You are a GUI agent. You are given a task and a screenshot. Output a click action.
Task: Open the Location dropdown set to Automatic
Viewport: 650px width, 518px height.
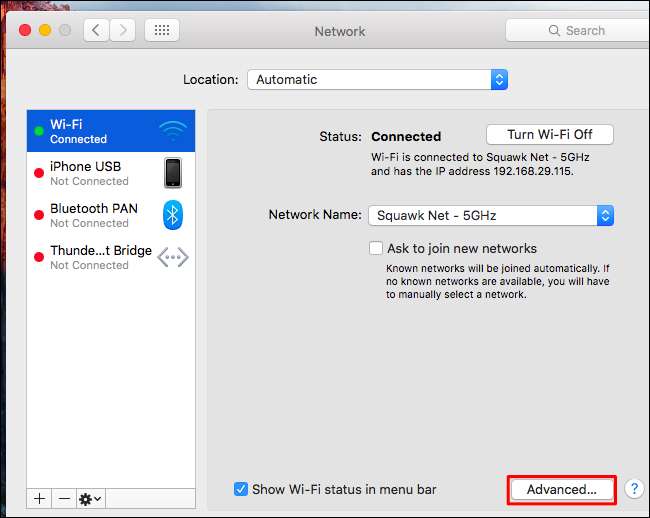tap(377, 79)
